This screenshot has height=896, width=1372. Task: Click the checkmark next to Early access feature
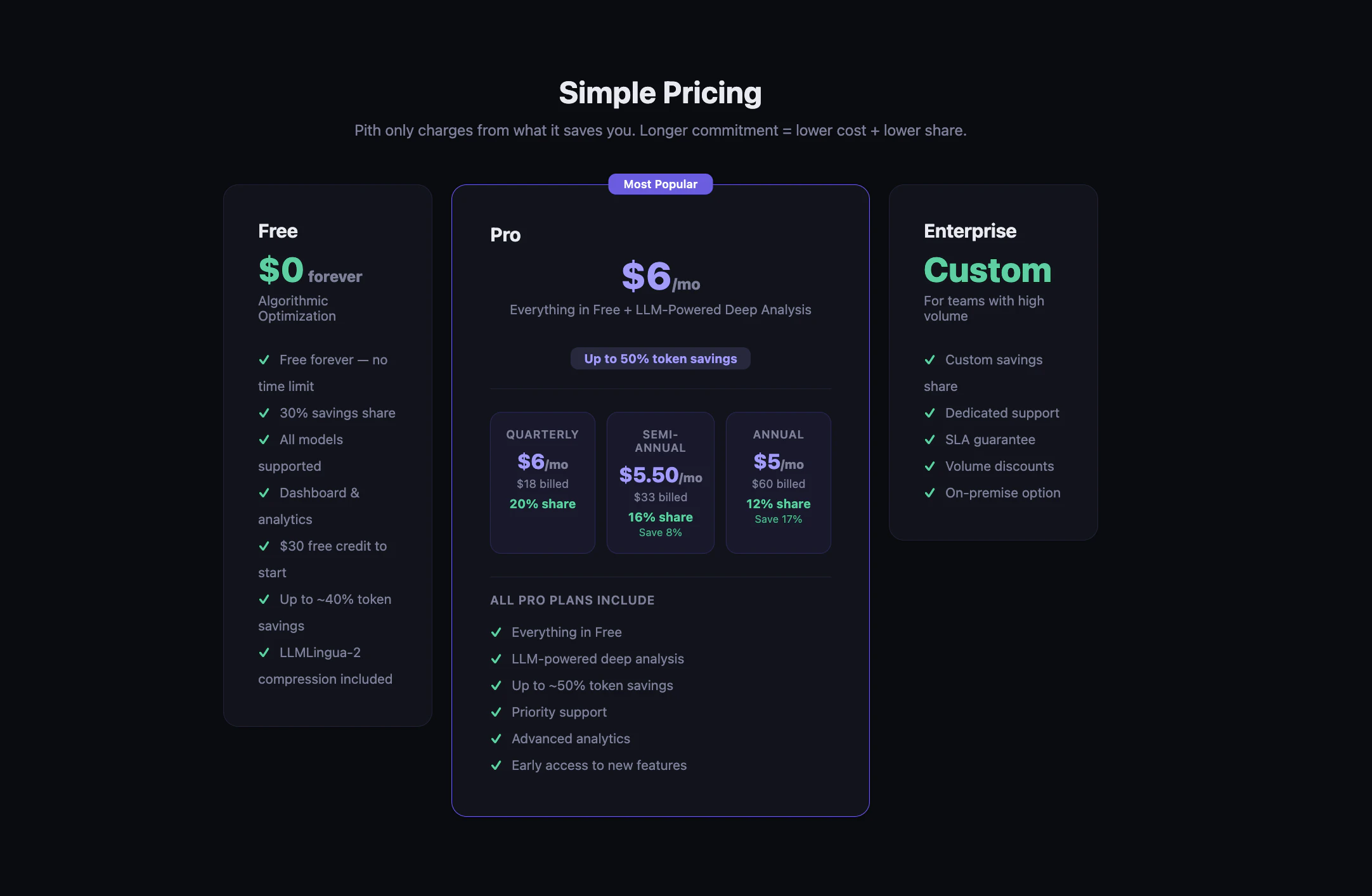click(497, 765)
